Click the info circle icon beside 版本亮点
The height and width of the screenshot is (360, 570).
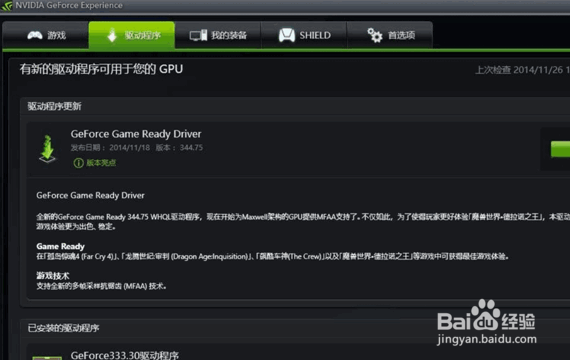pos(78,163)
